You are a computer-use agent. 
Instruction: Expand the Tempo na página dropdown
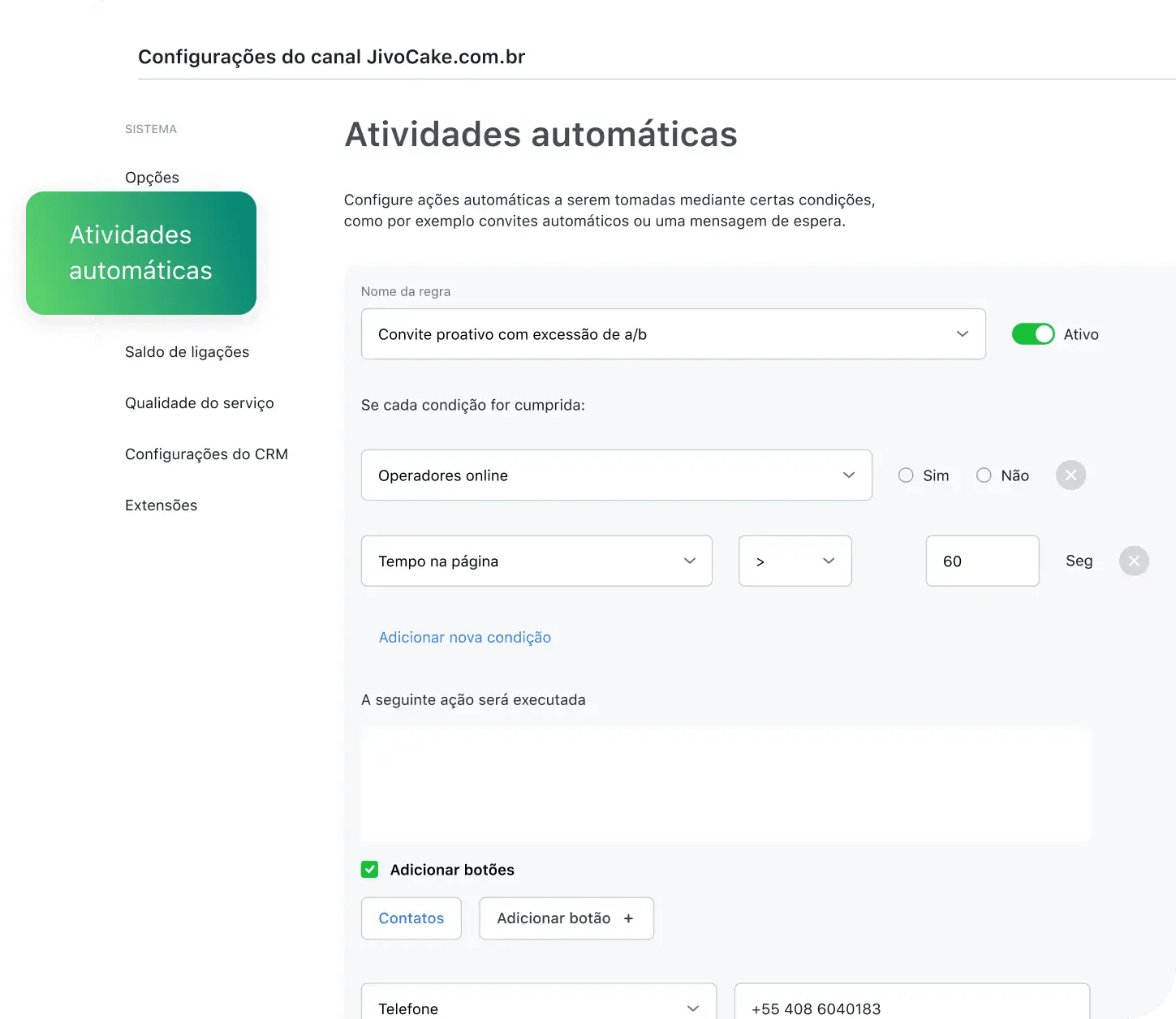536,561
